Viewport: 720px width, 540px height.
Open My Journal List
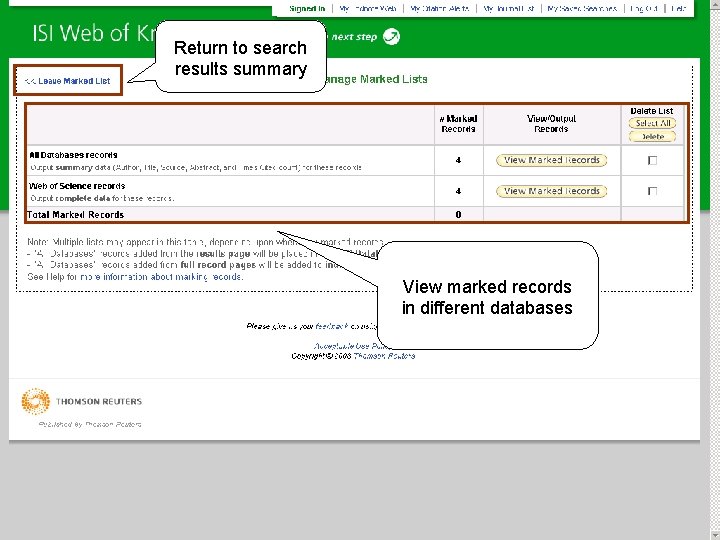[508, 8]
